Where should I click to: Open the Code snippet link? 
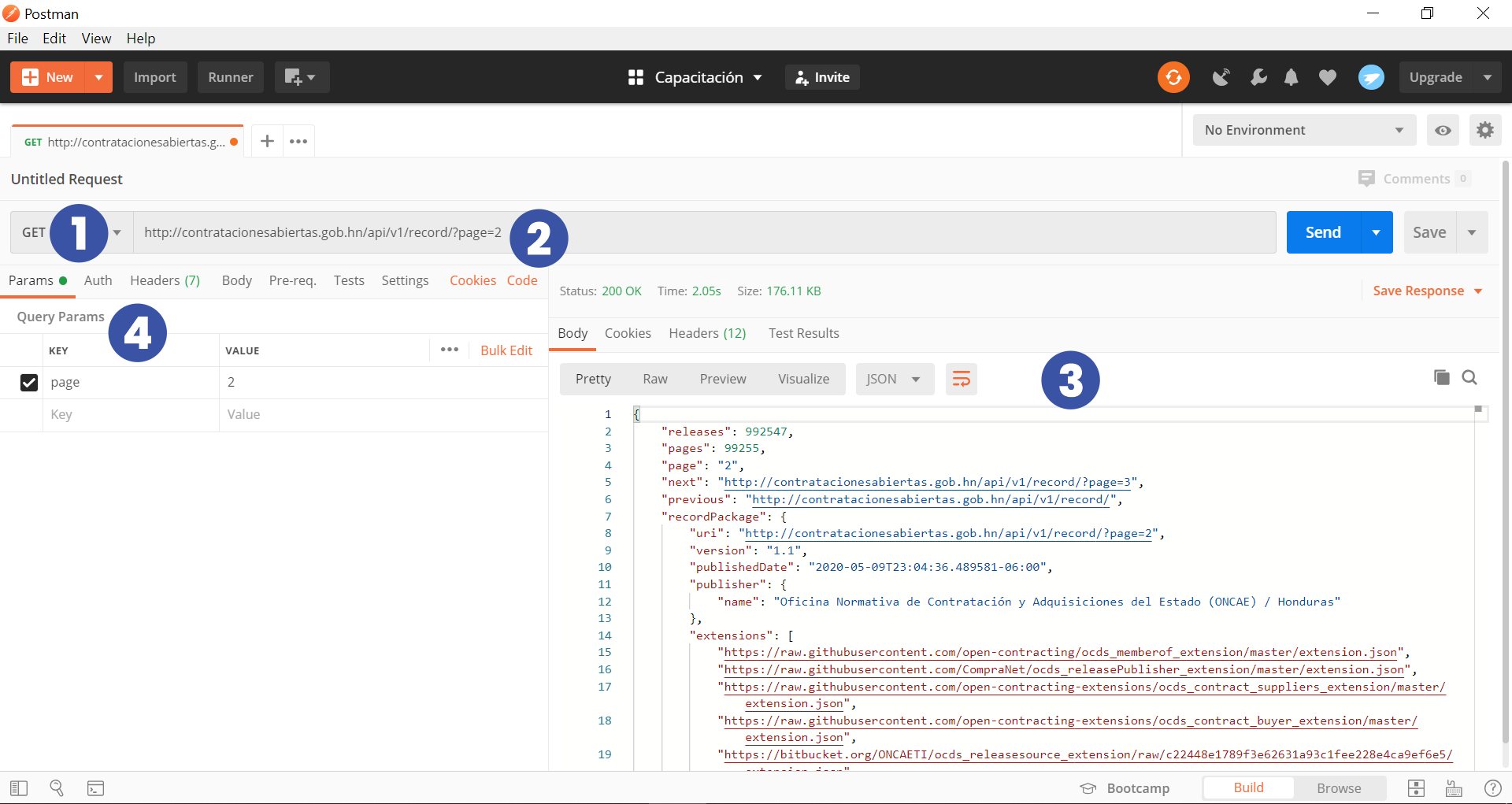click(x=522, y=280)
